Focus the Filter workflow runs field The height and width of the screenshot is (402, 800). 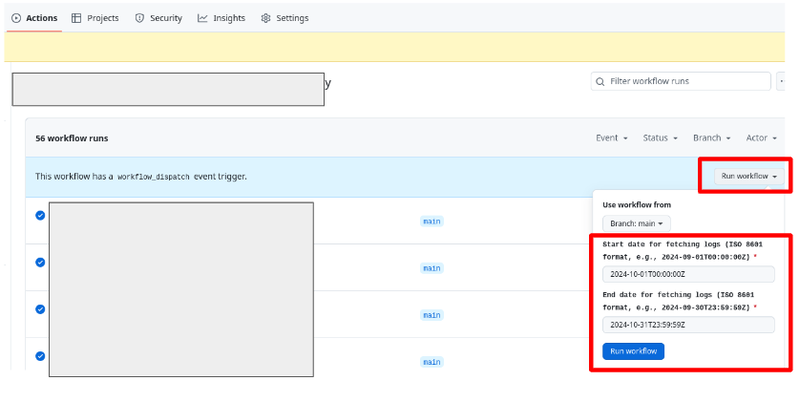point(681,81)
